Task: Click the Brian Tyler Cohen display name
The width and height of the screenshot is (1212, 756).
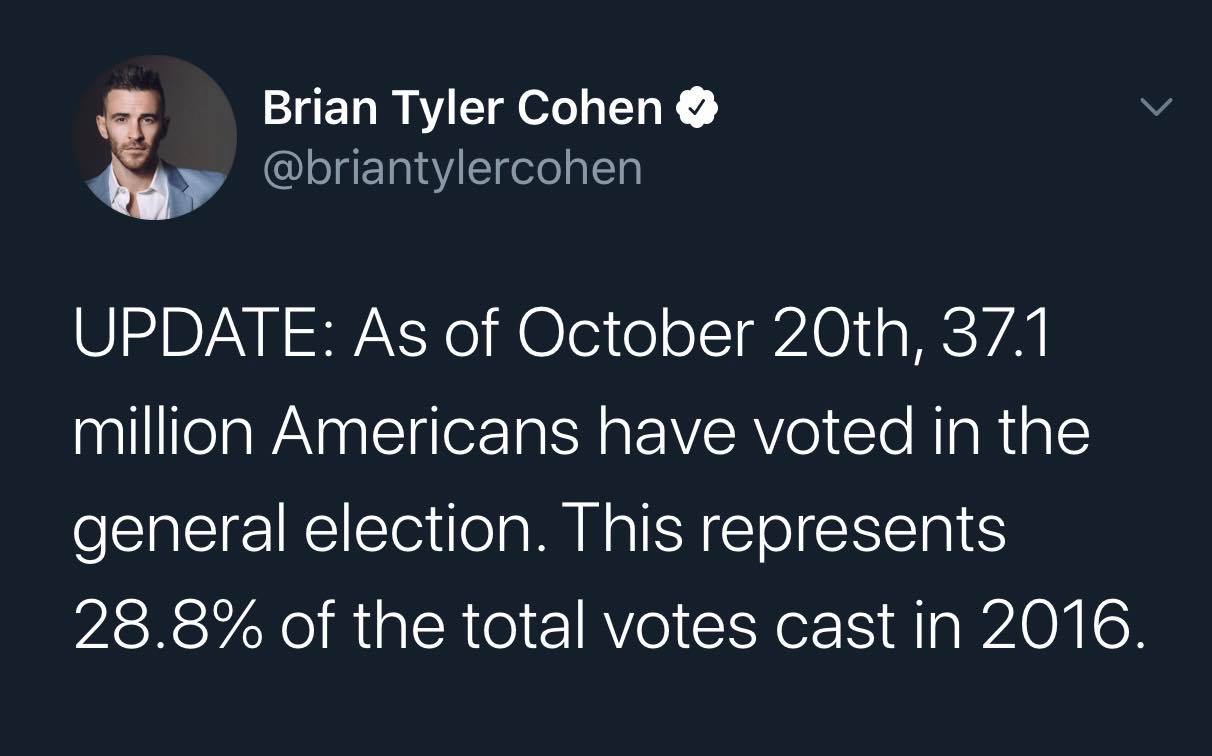Action: click(x=462, y=108)
